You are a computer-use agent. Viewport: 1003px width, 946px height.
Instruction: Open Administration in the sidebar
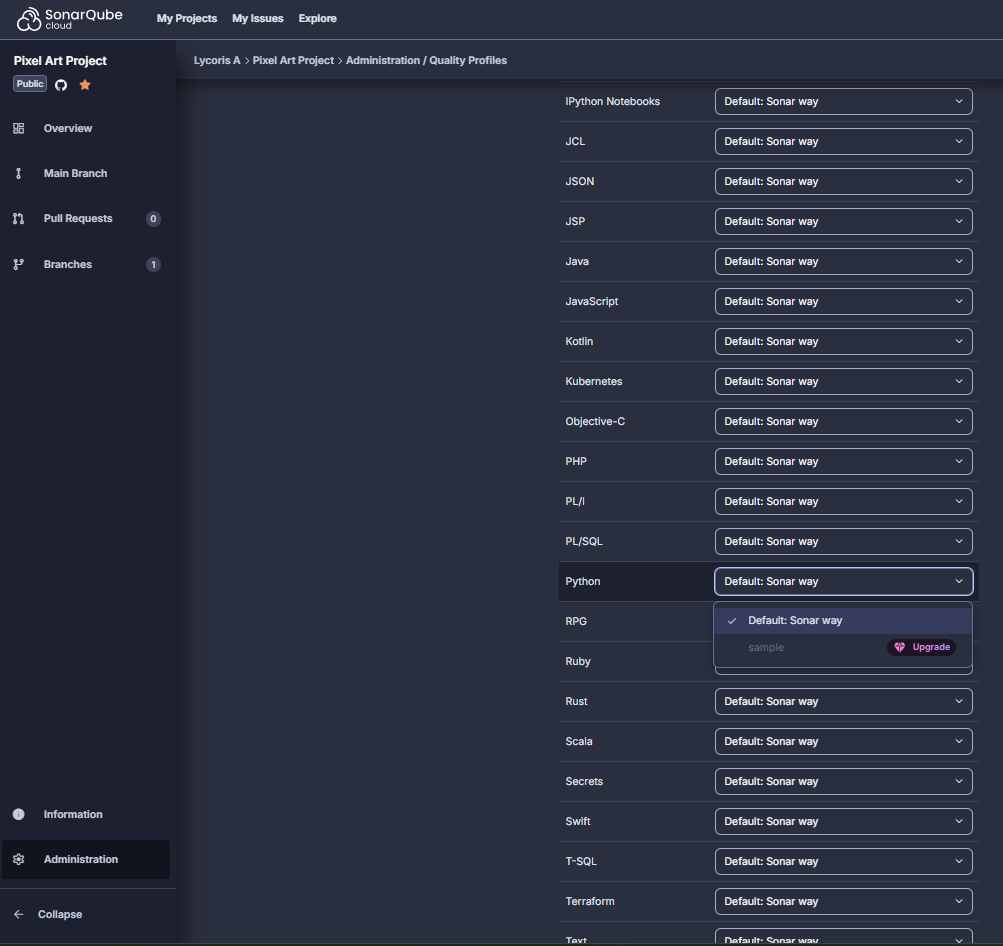(x=86, y=859)
